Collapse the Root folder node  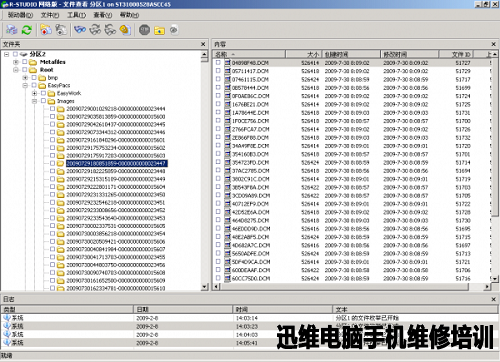point(16,70)
